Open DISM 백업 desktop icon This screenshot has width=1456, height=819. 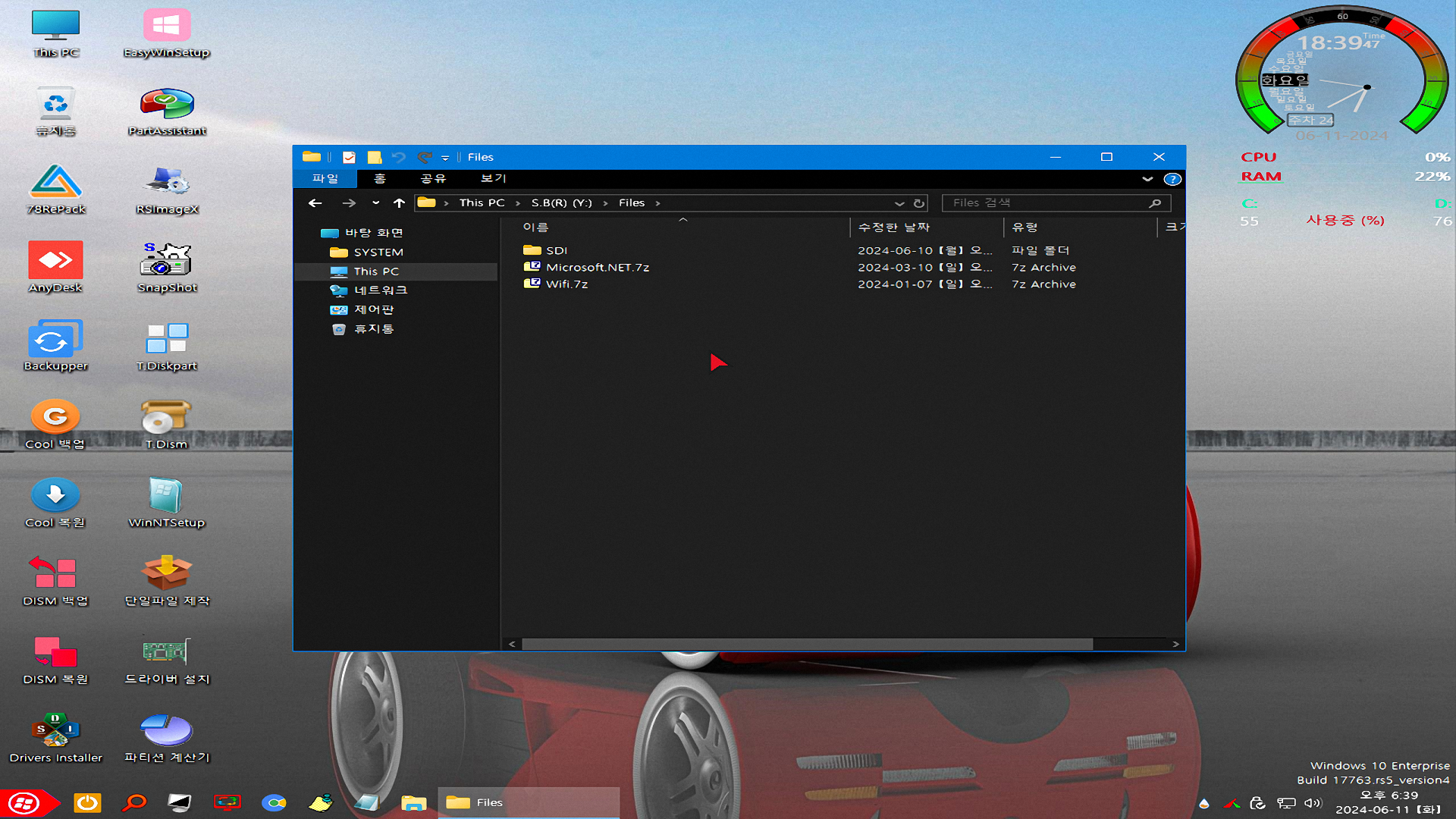(55, 581)
